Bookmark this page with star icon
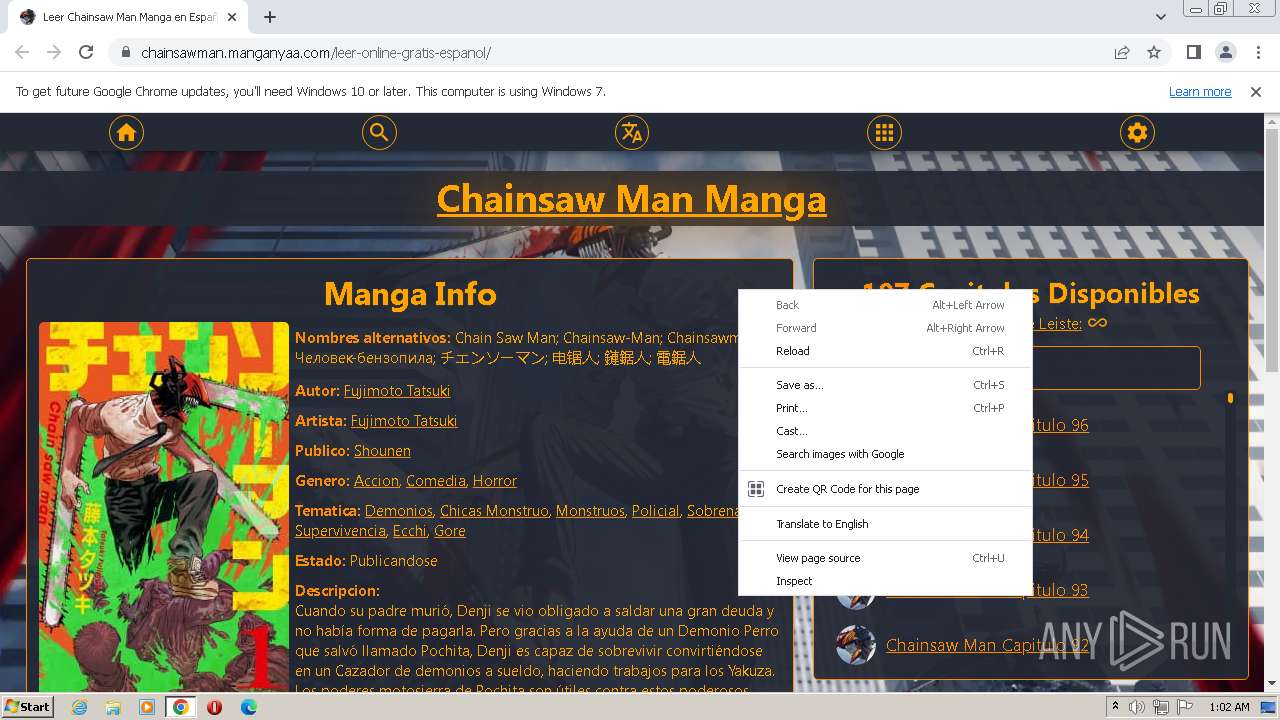The image size is (1280, 720). [1154, 52]
